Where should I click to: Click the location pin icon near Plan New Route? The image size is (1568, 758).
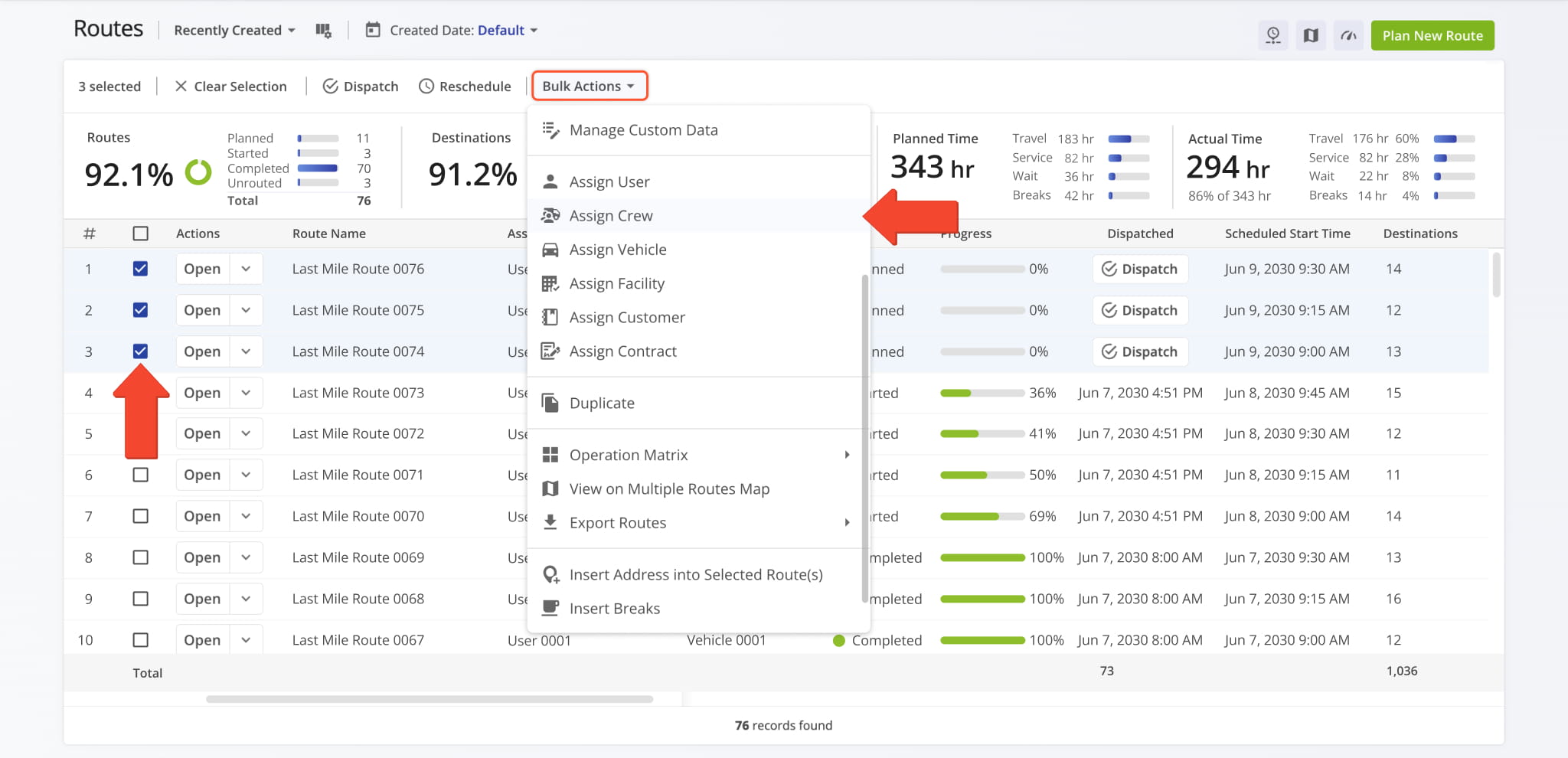coord(1273,36)
